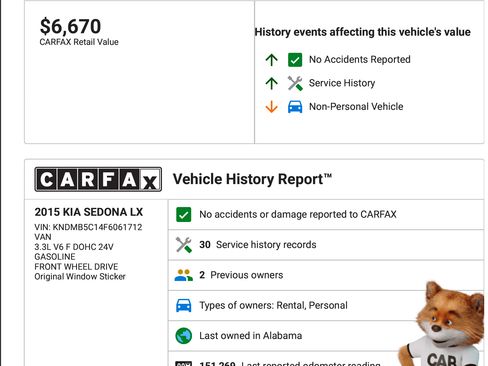Click the Last owned in Alabama row
The width and height of the screenshot is (488, 366).
click(326, 336)
